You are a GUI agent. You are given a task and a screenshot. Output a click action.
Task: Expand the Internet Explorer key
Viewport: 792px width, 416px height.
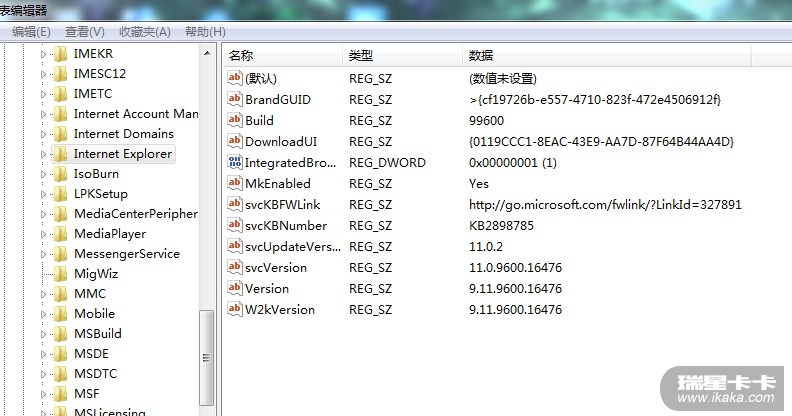(43, 154)
